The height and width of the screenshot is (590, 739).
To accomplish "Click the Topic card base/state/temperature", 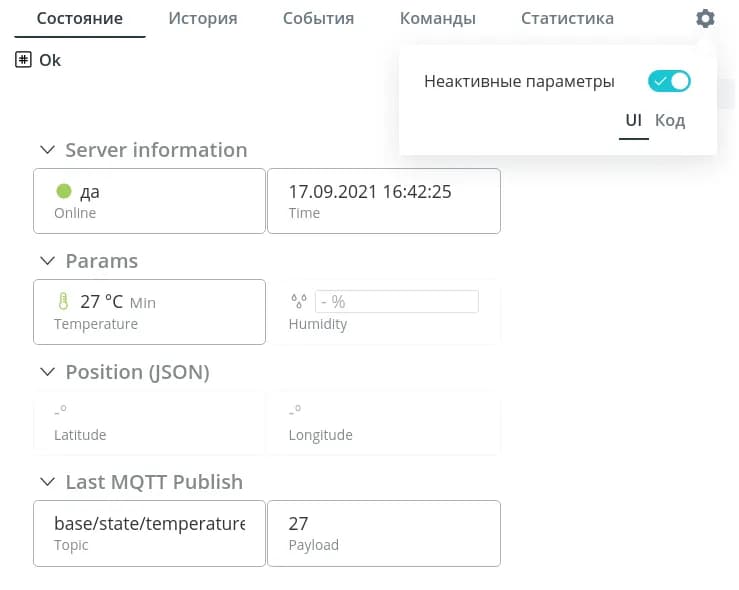I will click(149, 533).
